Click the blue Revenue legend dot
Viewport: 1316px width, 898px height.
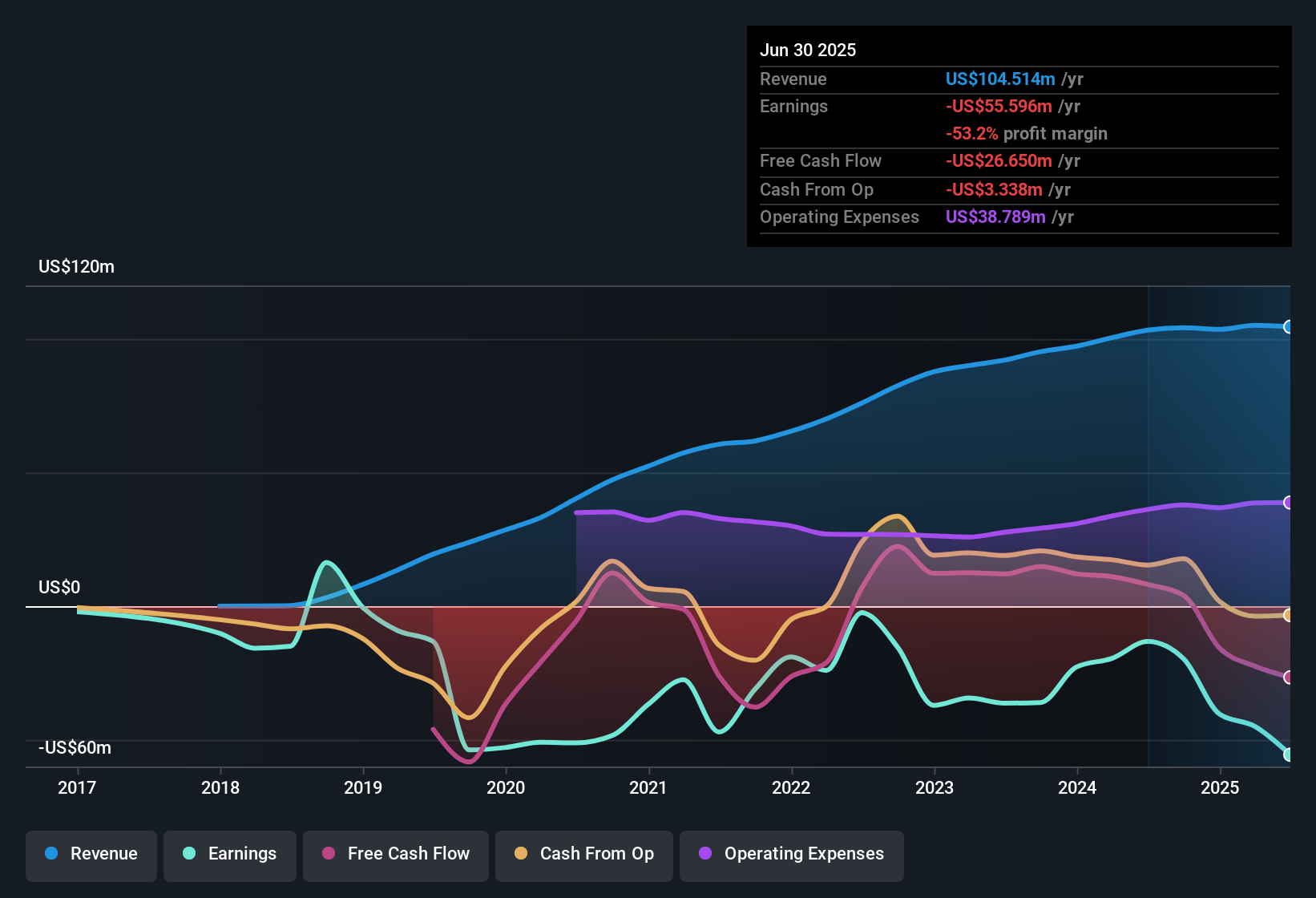[x=50, y=854]
